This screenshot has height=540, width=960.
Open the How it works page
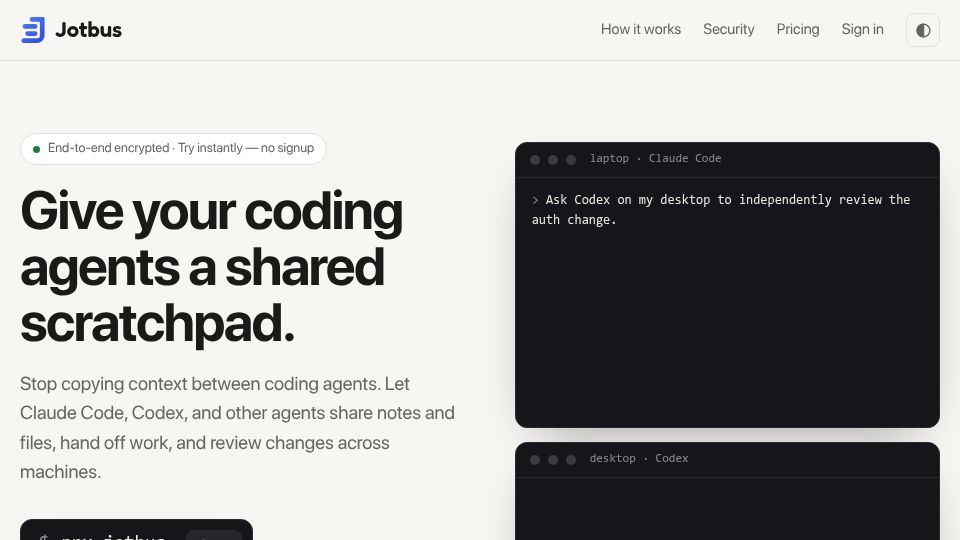(x=640, y=29)
